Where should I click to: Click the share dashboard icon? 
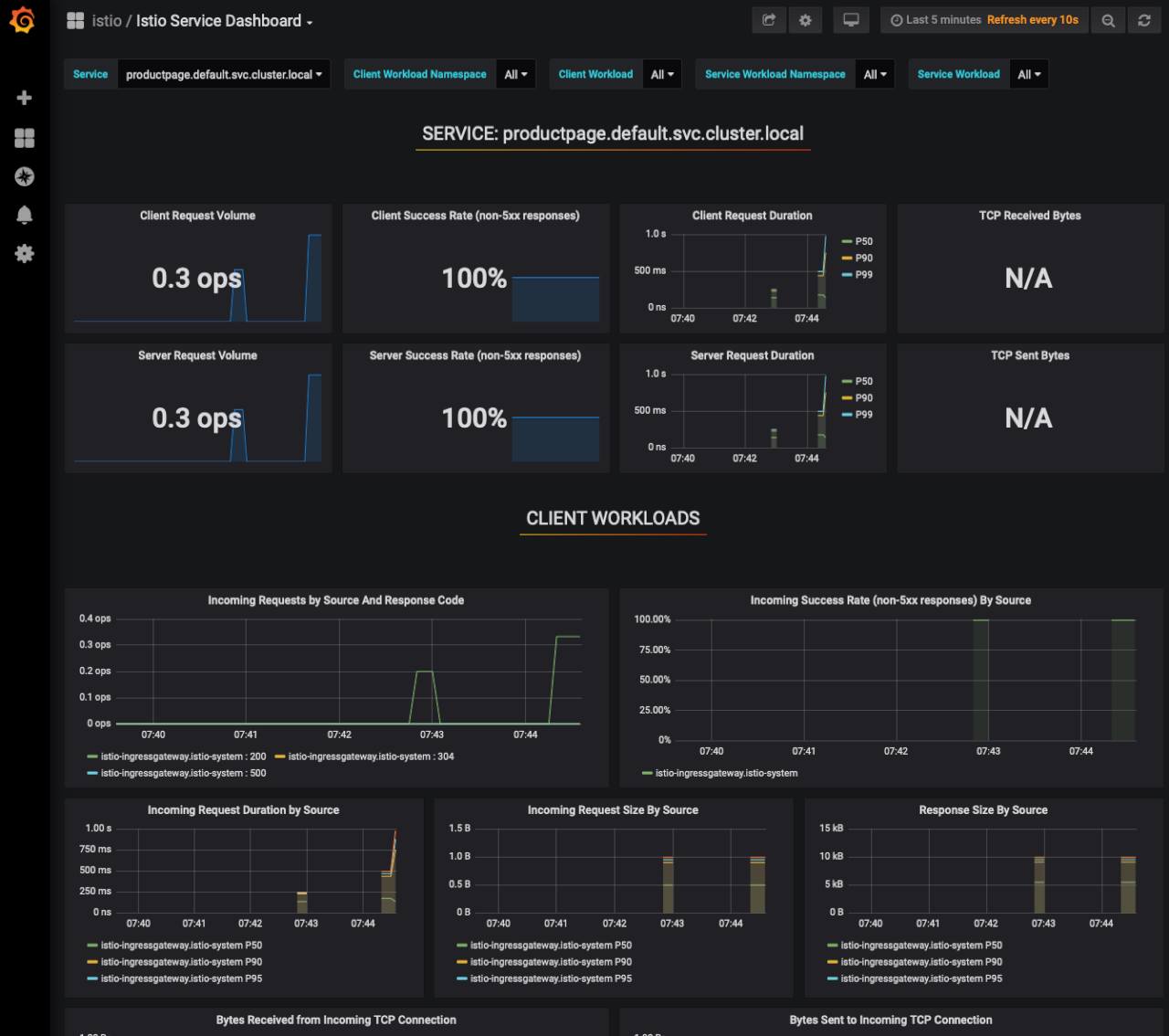click(x=768, y=19)
